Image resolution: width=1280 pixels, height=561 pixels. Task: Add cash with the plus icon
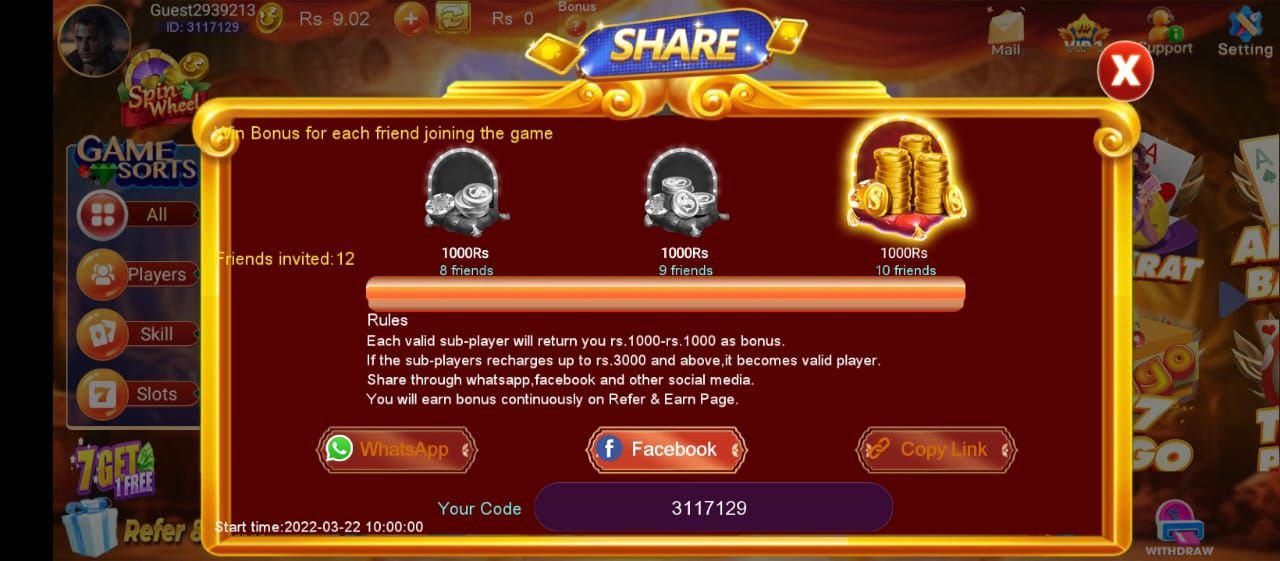pyautogui.click(x=411, y=18)
